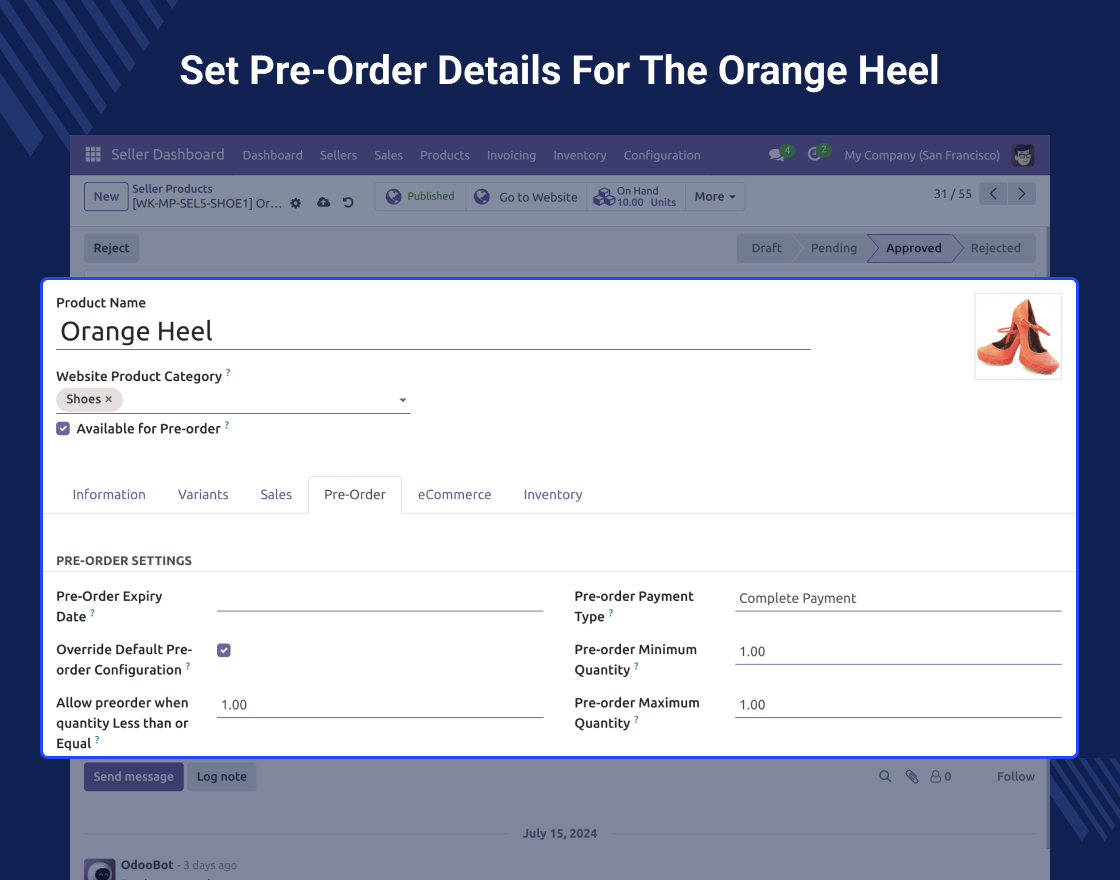Click the Product Name field
Image resolution: width=1120 pixels, height=880 pixels.
point(434,331)
